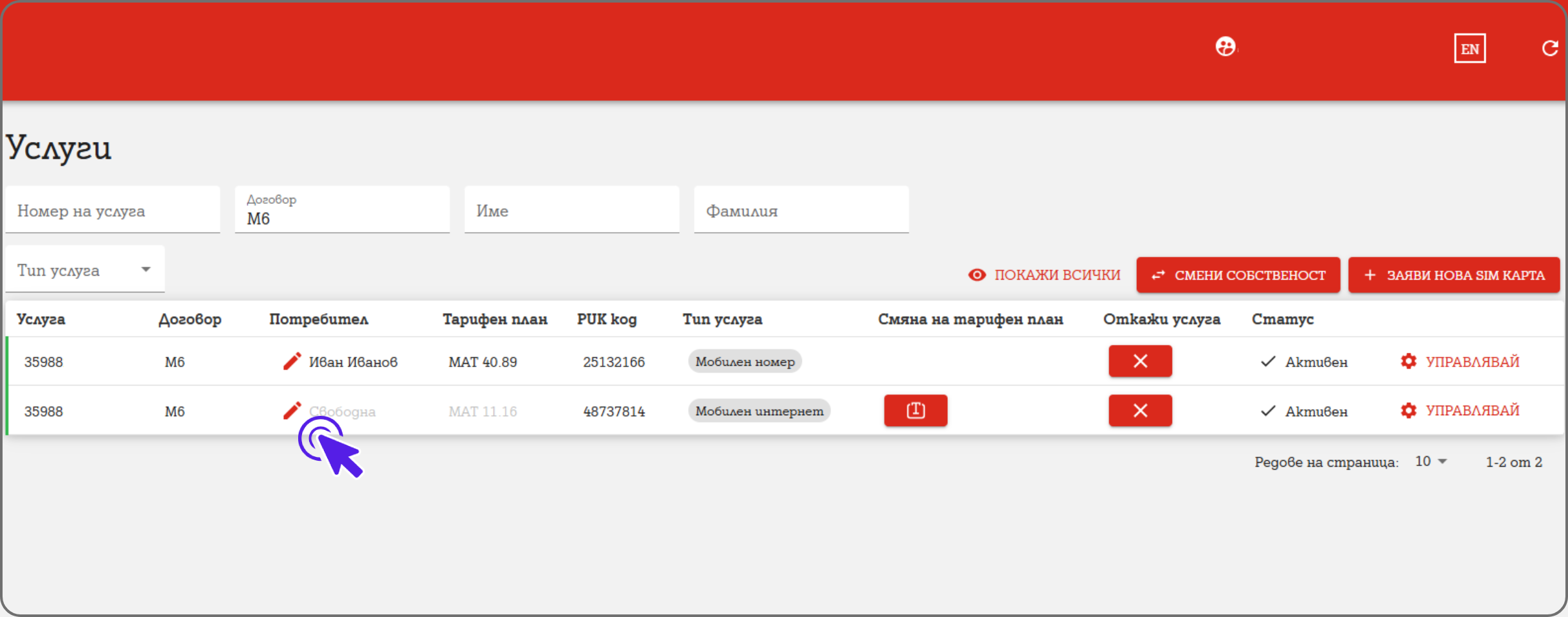Click the refresh icon in the header
1568x617 pixels.
coord(1549,48)
